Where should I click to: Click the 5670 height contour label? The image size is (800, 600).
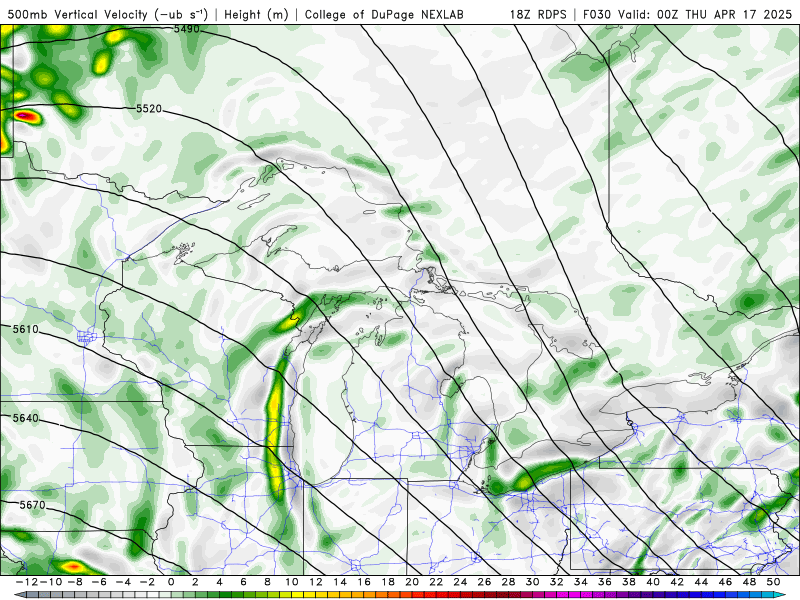32,505
